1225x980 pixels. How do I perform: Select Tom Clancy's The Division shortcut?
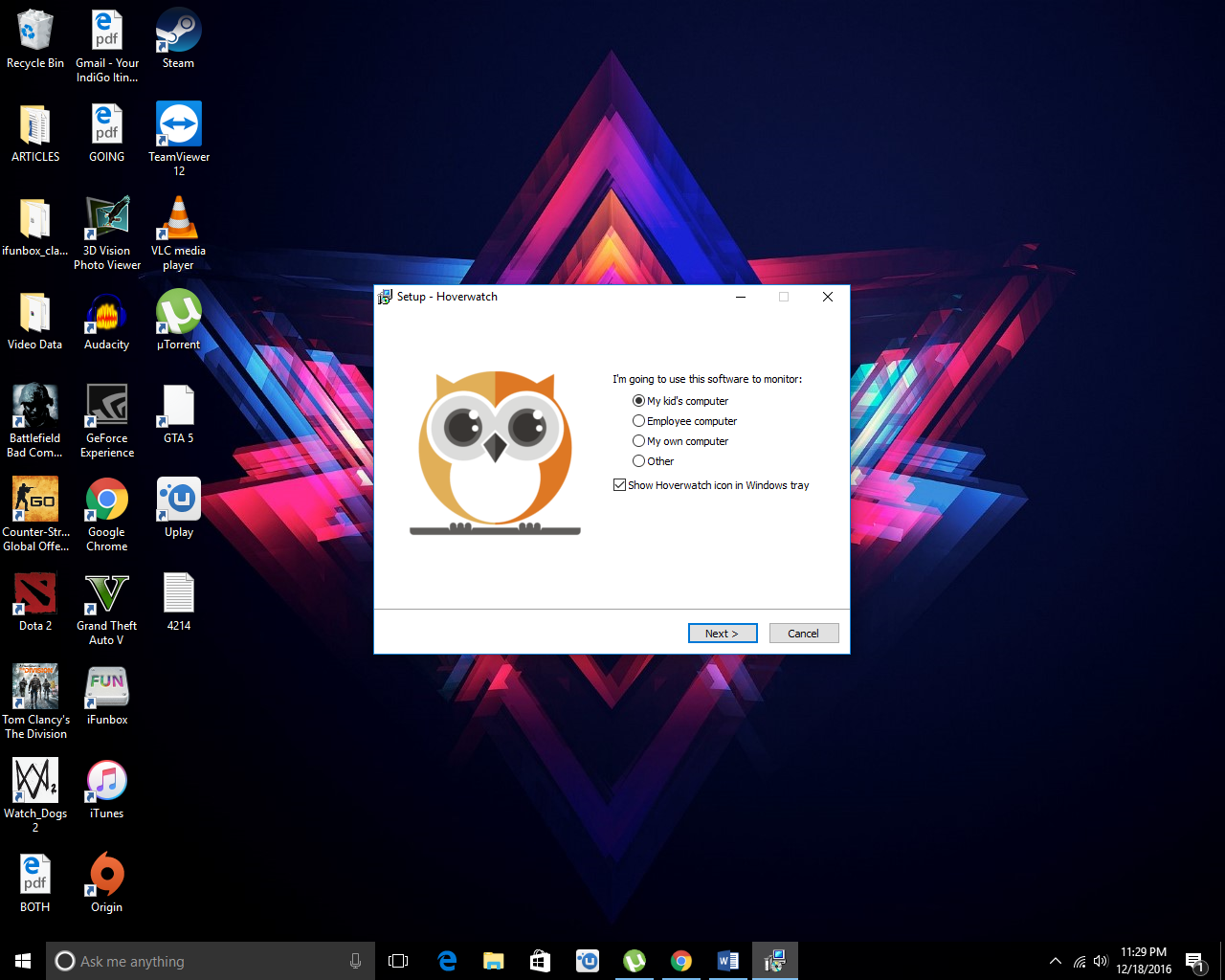(35, 702)
